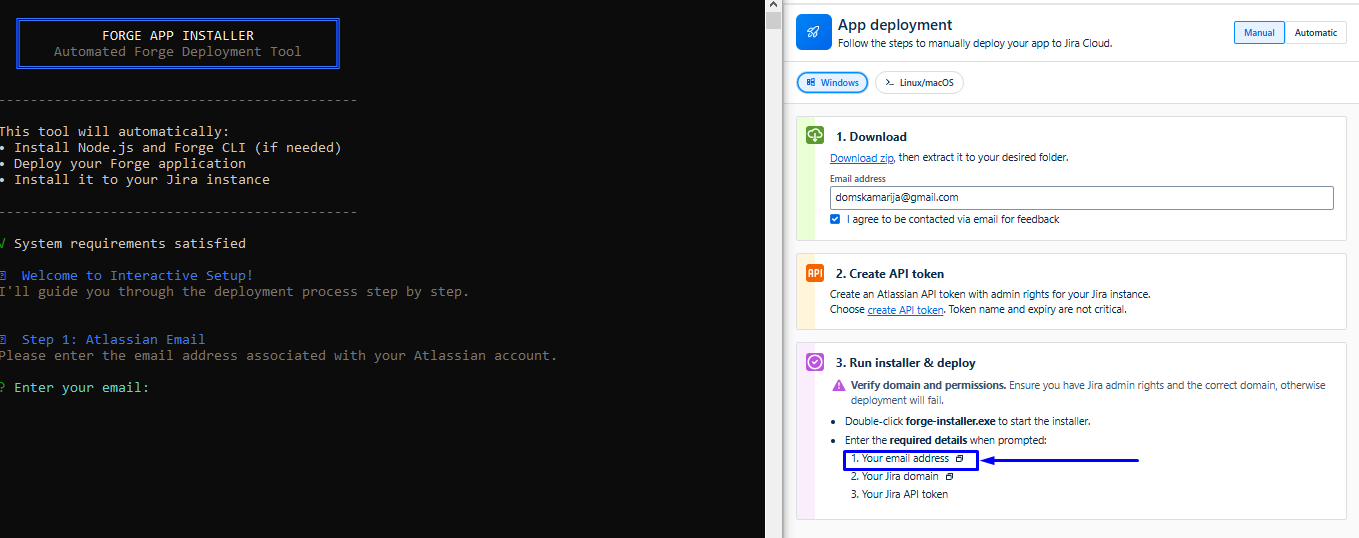This screenshot has height=538, width=1359.
Task: Copy Jira domain using the copy icon
Action: 949,477
